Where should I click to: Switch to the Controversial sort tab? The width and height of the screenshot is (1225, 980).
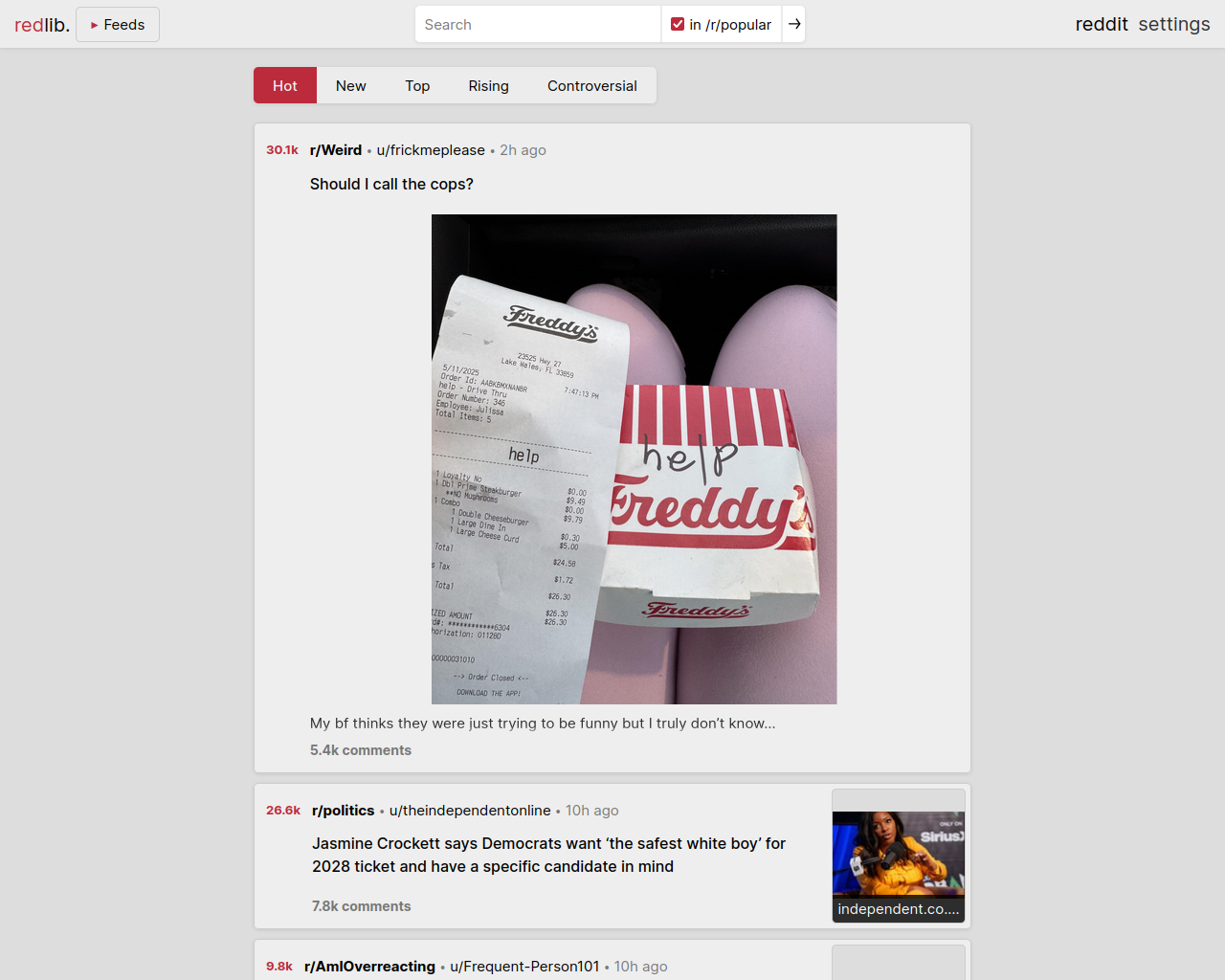point(592,85)
